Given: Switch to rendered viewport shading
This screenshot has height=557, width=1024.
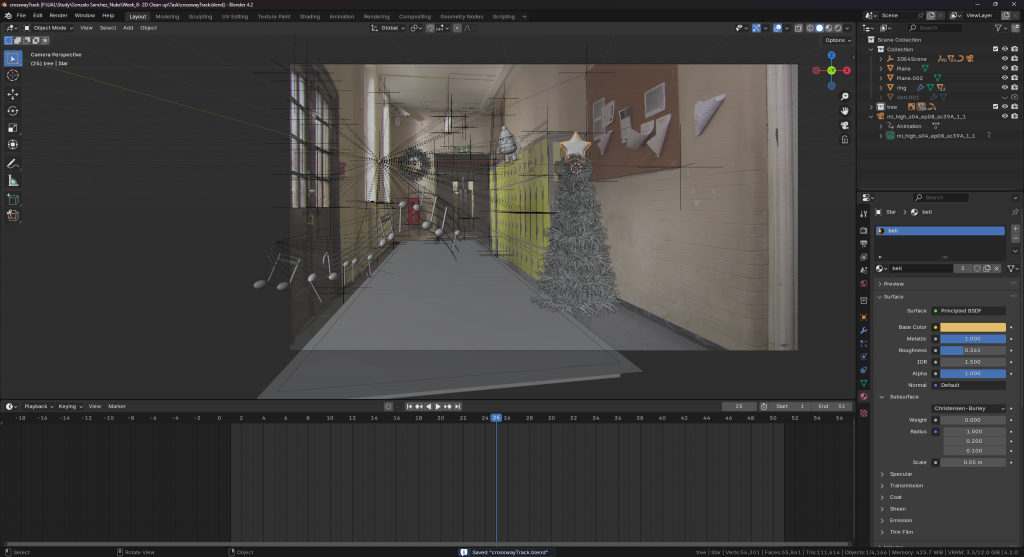Looking at the screenshot, I should pyautogui.click(x=838, y=28).
